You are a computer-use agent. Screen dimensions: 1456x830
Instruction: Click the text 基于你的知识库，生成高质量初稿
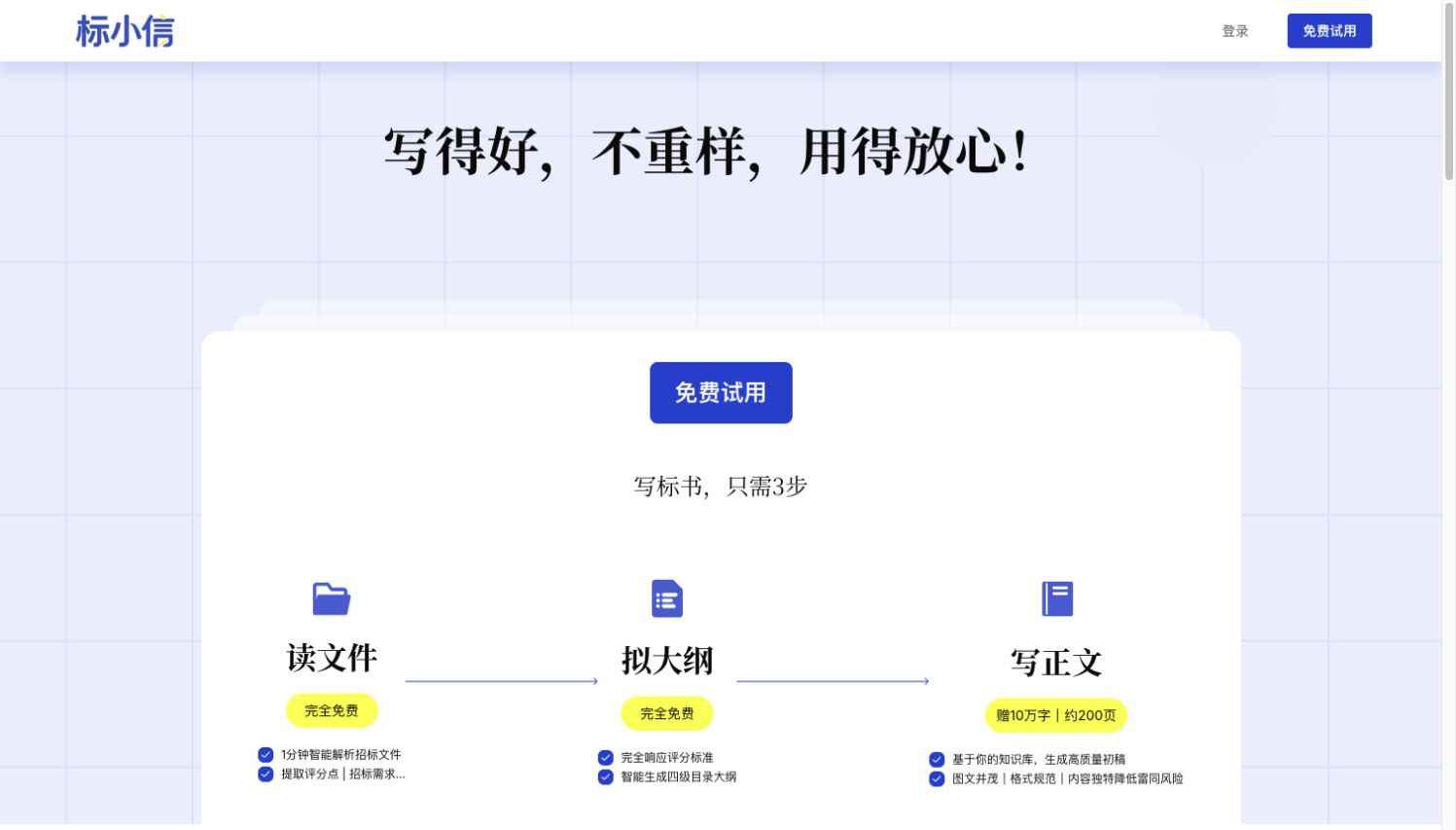point(1039,759)
